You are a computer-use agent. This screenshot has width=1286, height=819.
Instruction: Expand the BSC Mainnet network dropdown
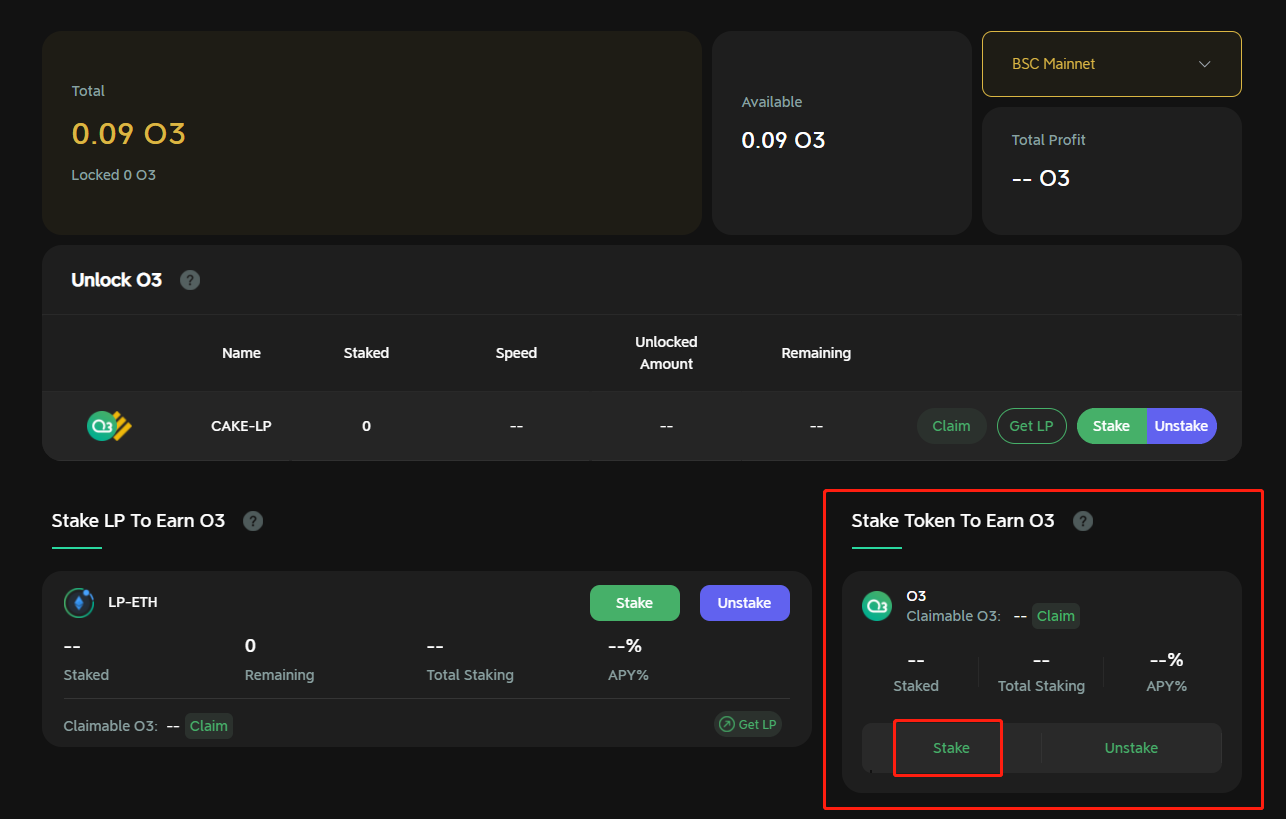click(x=1112, y=64)
